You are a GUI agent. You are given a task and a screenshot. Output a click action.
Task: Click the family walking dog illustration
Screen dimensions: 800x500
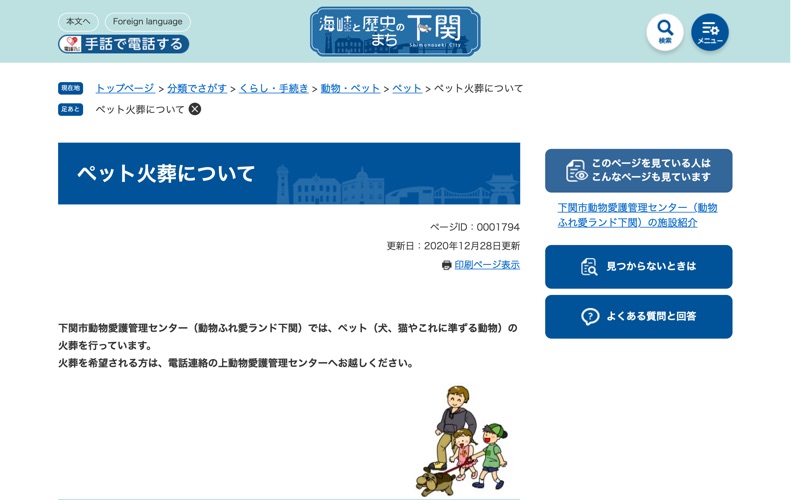pos(462,441)
